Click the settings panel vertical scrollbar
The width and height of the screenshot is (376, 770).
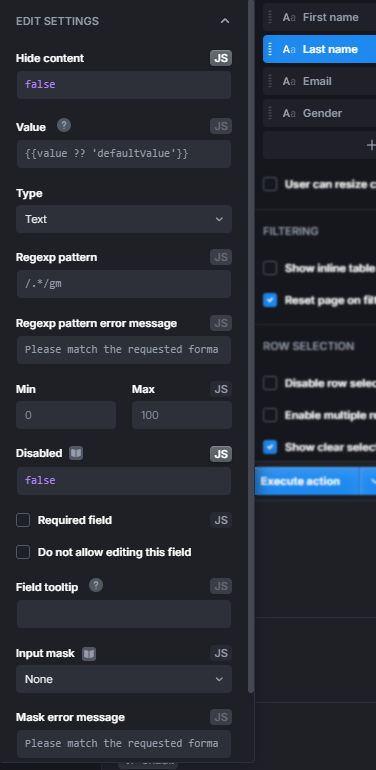[x=251, y=346]
